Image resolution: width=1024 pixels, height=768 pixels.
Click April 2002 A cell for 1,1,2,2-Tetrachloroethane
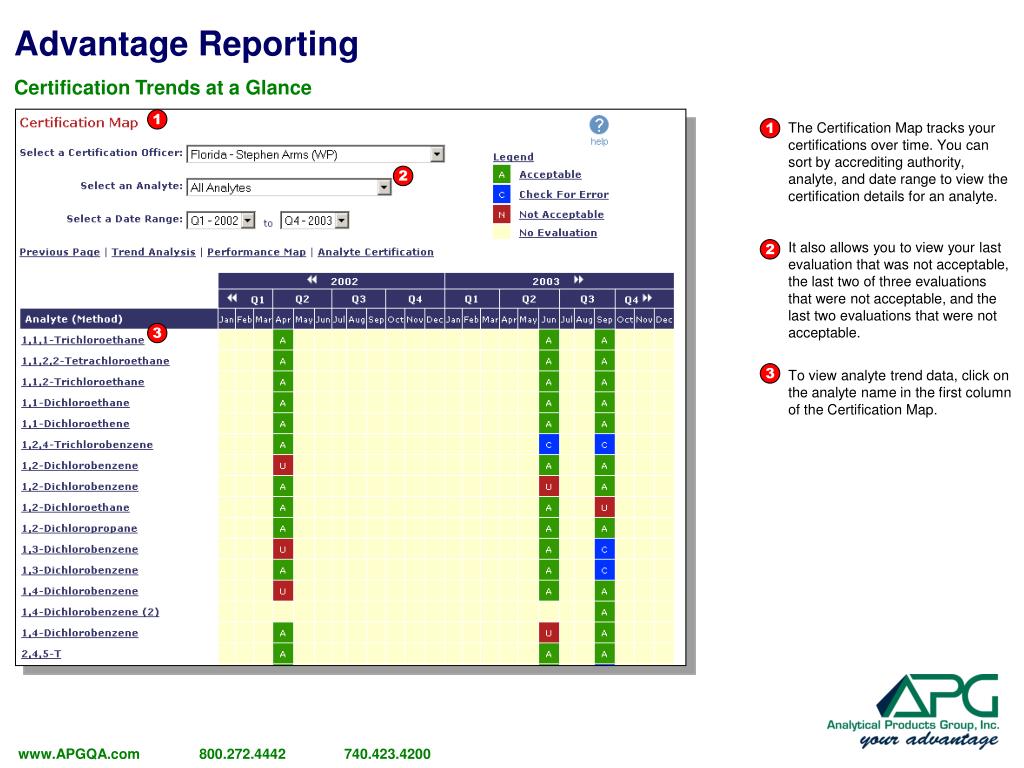pyautogui.click(x=283, y=361)
